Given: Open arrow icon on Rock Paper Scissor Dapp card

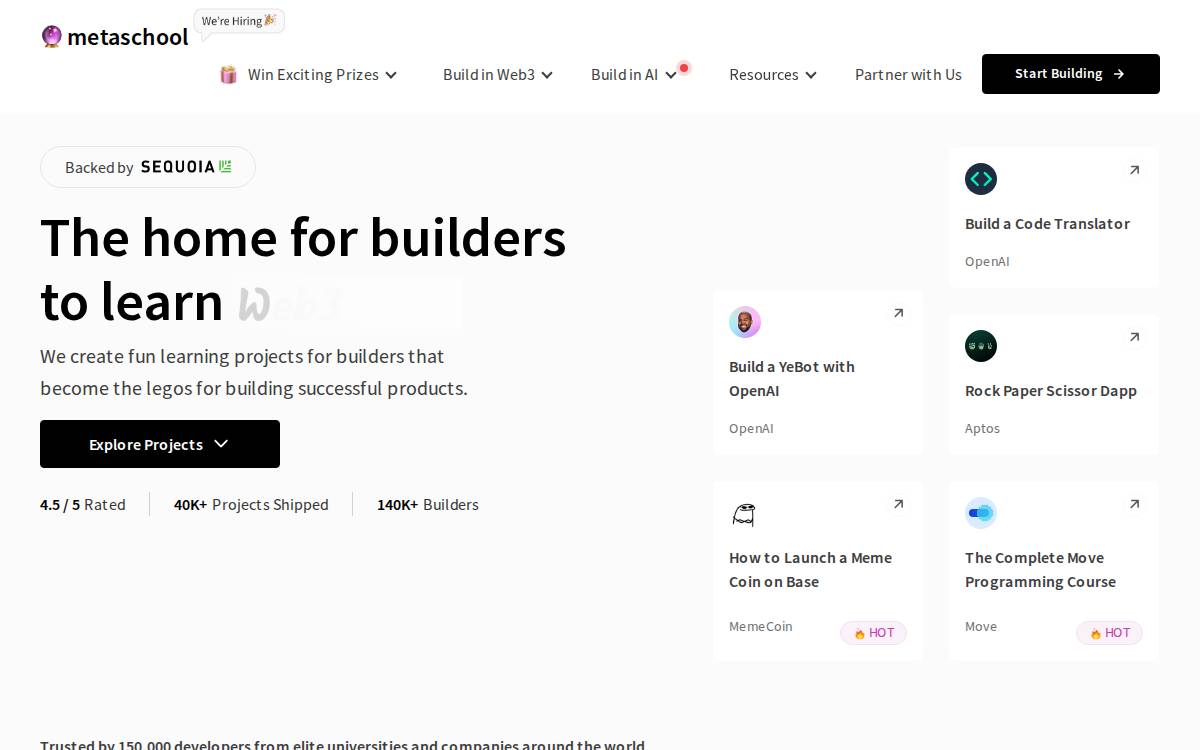Looking at the screenshot, I should click(1134, 337).
